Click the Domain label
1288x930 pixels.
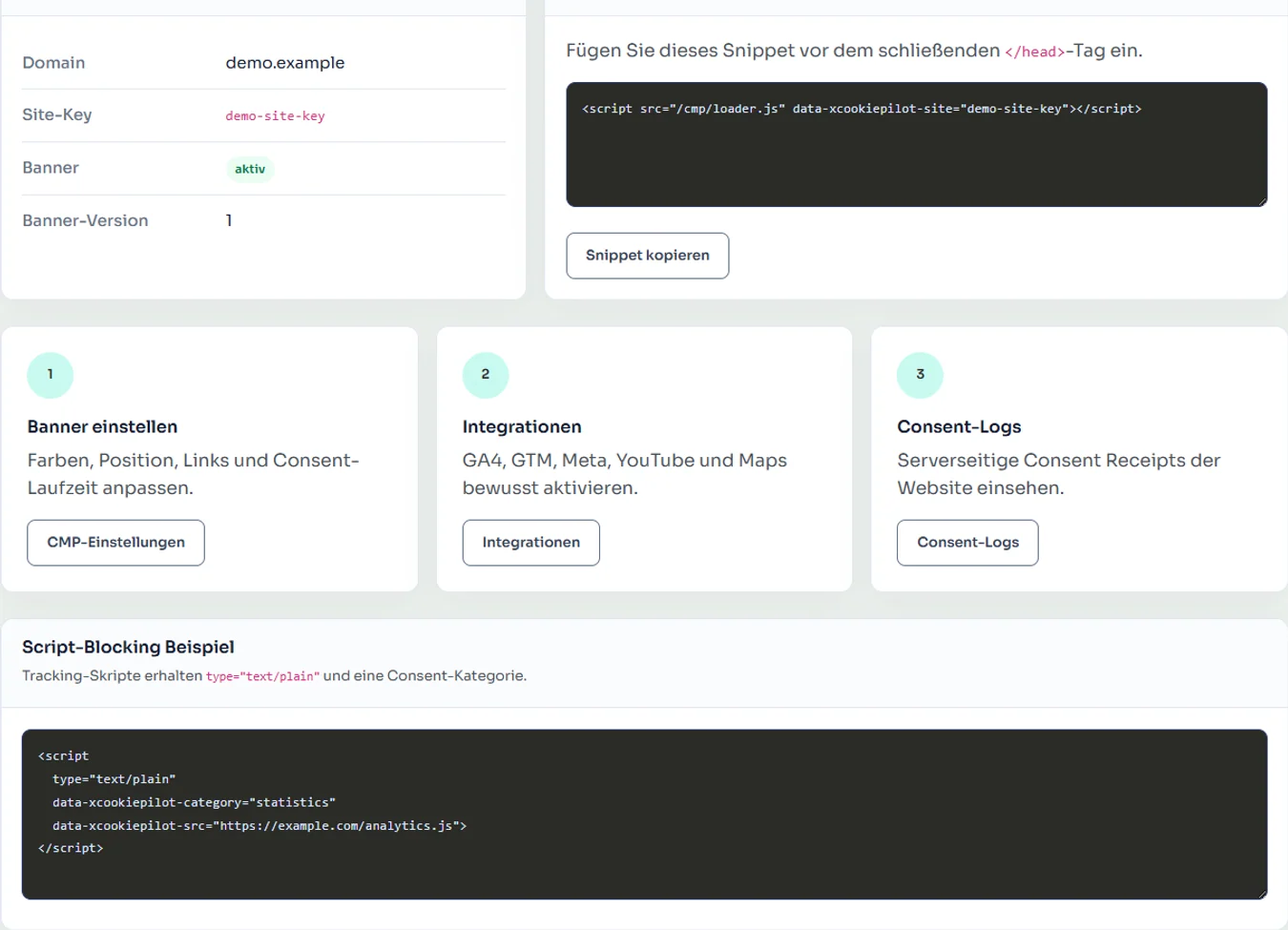coord(53,63)
